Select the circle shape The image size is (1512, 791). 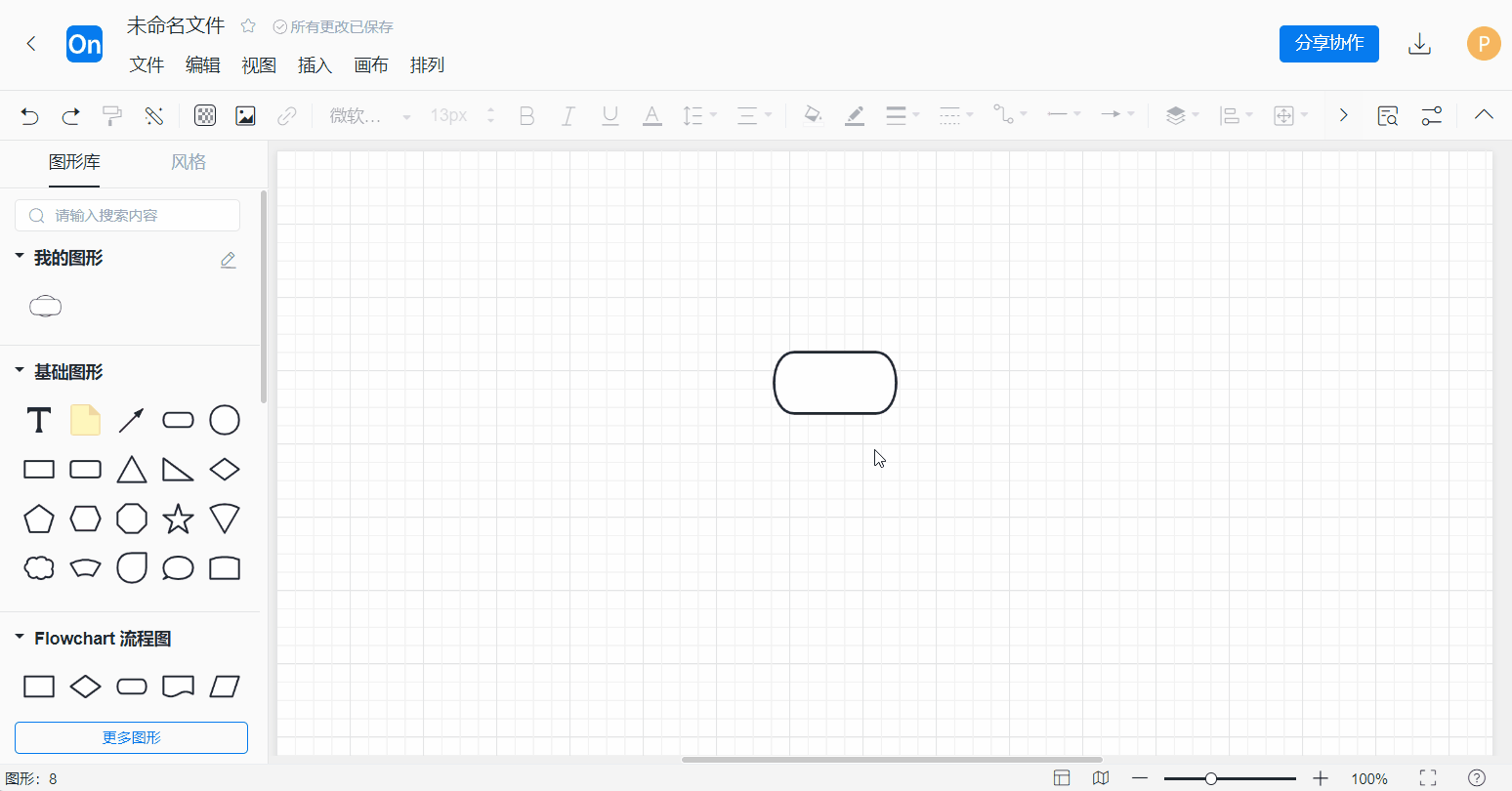click(x=225, y=420)
